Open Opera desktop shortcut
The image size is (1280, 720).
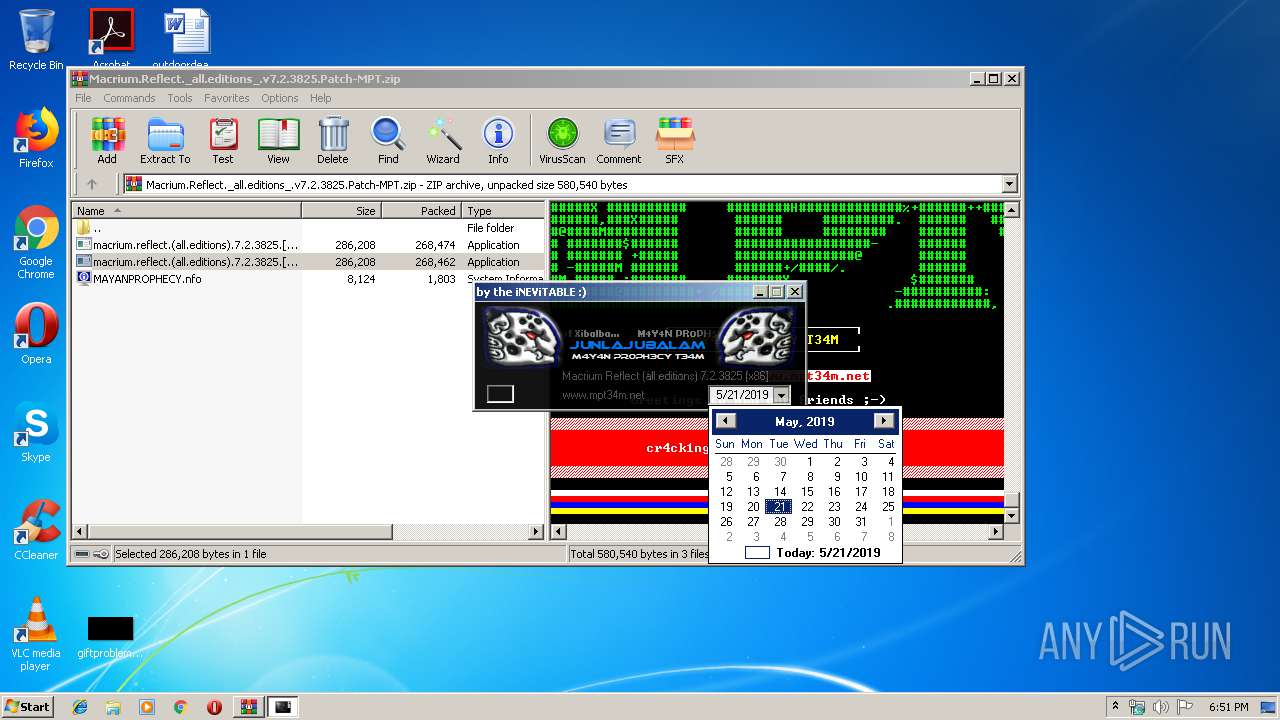[36, 334]
